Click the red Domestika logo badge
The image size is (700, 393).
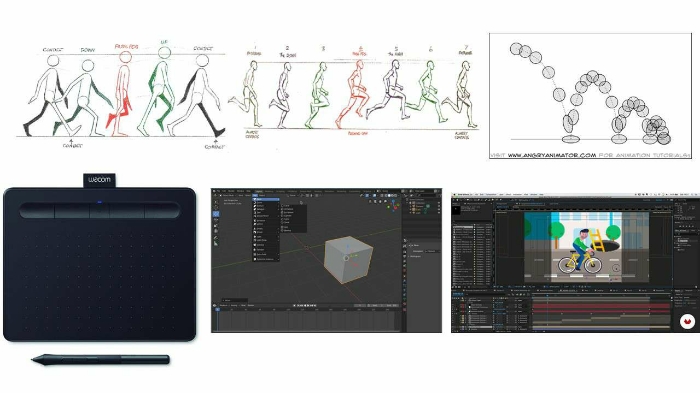687,322
